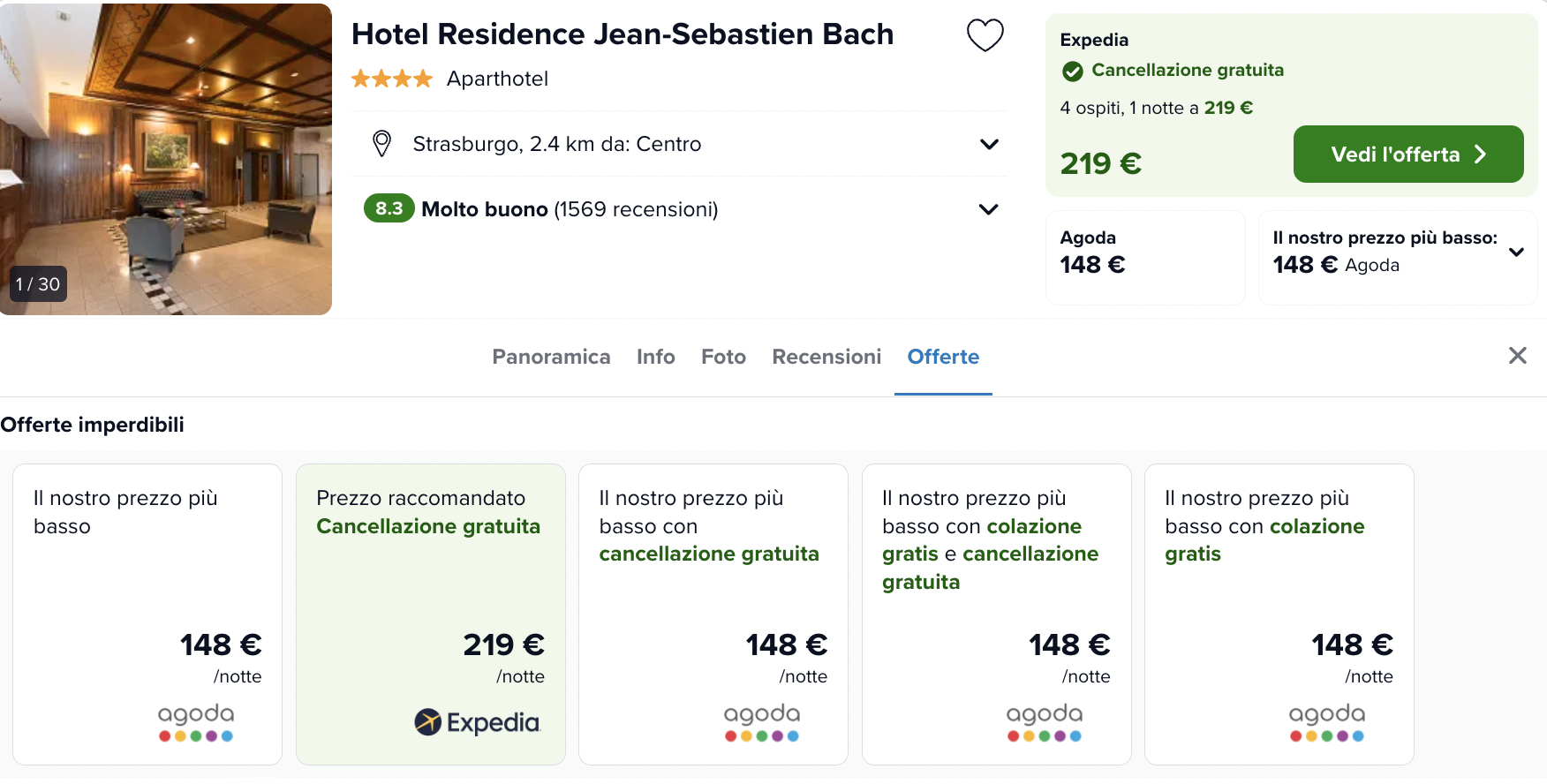The image size is (1547, 784).
Task: Save hotel with the heart icon
Action: (x=985, y=35)
